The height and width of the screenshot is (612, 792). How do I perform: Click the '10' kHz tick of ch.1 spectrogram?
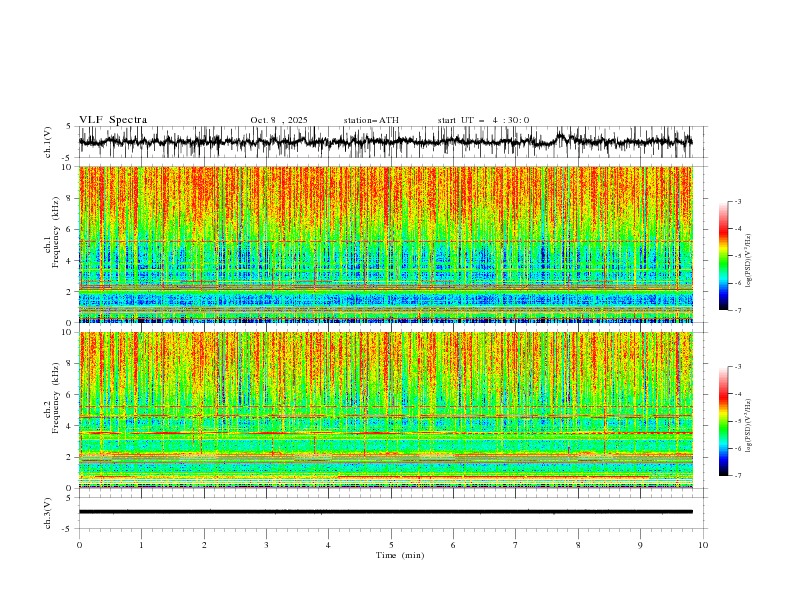point(67,167)
